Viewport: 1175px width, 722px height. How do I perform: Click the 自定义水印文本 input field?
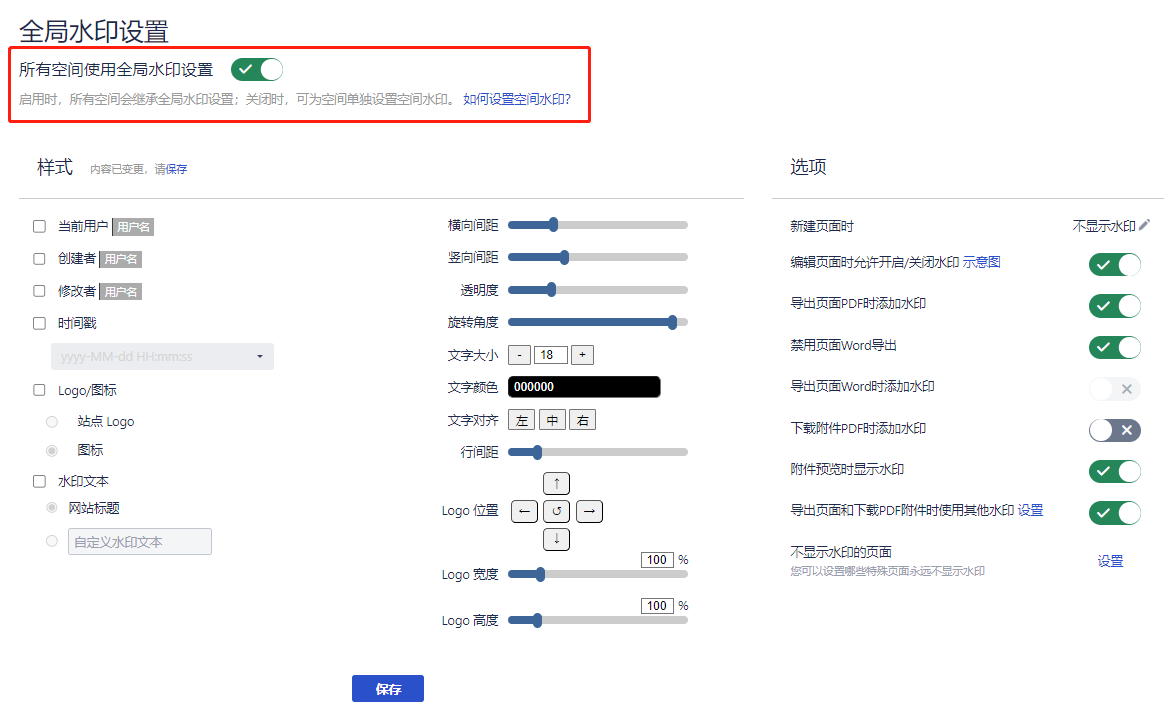(x=140, y=542)
